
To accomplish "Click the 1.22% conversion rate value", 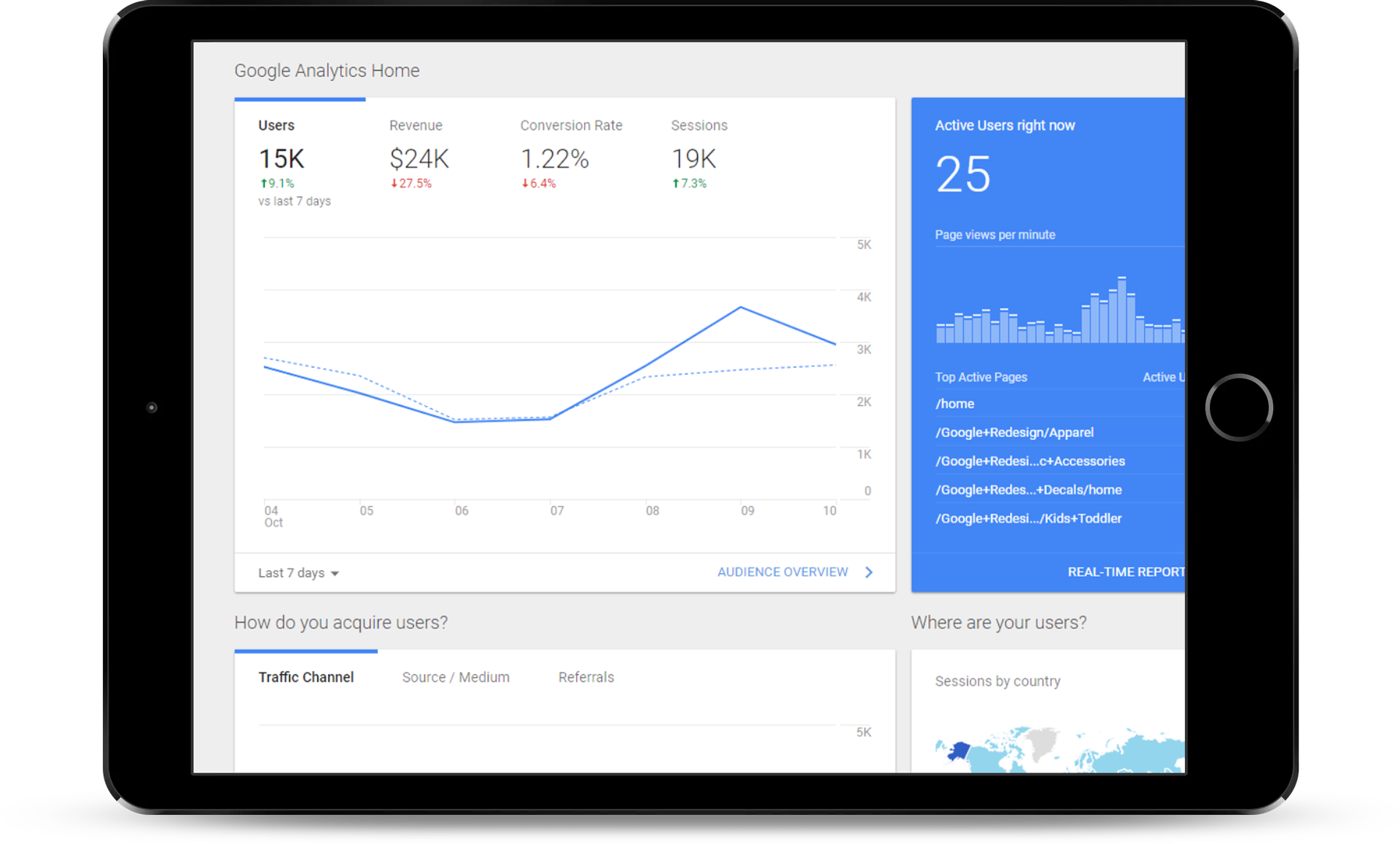I will coord(554,158).
